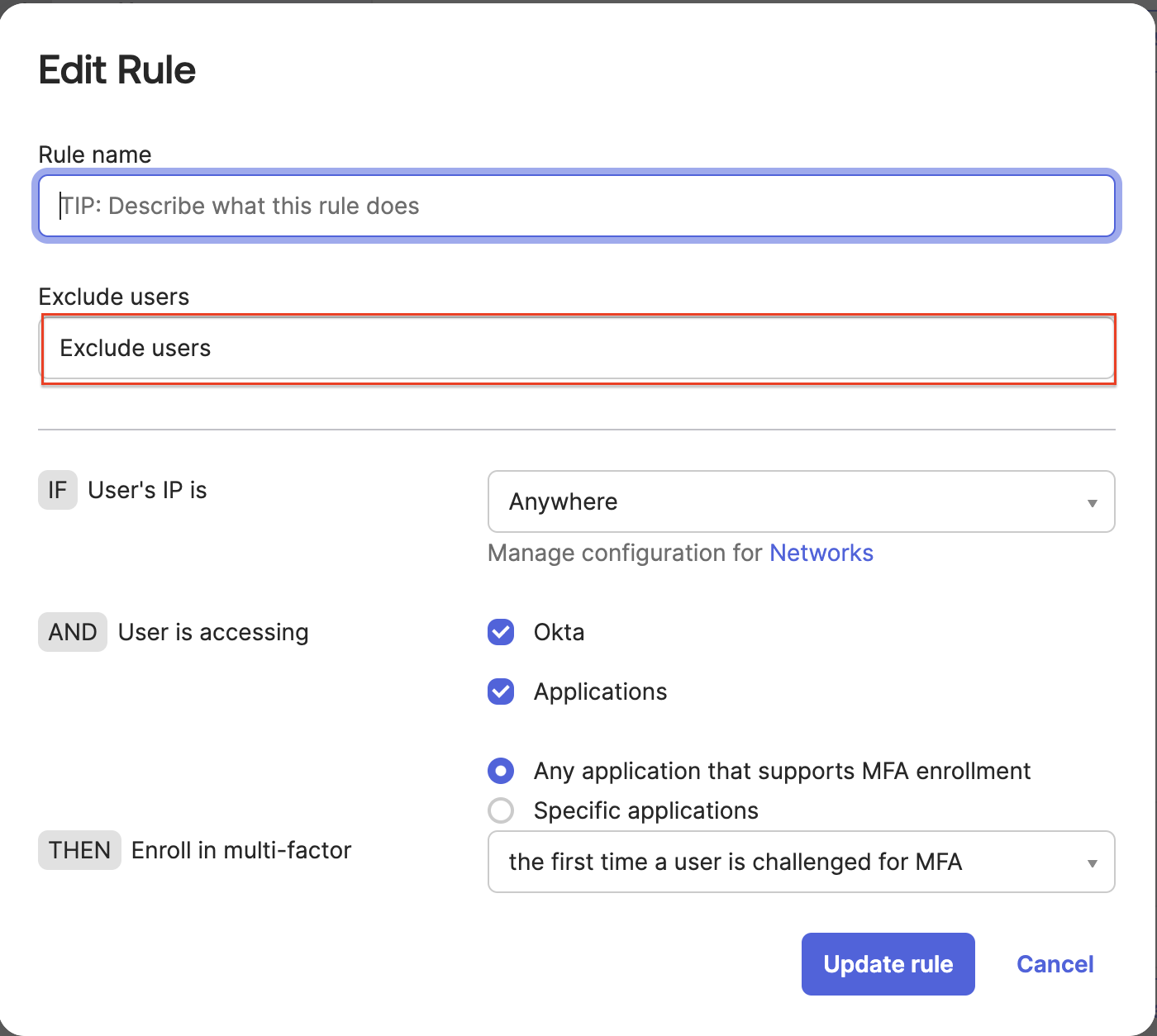
Task: Click the User's IP is label text
Action: click(x=147, y=490)
